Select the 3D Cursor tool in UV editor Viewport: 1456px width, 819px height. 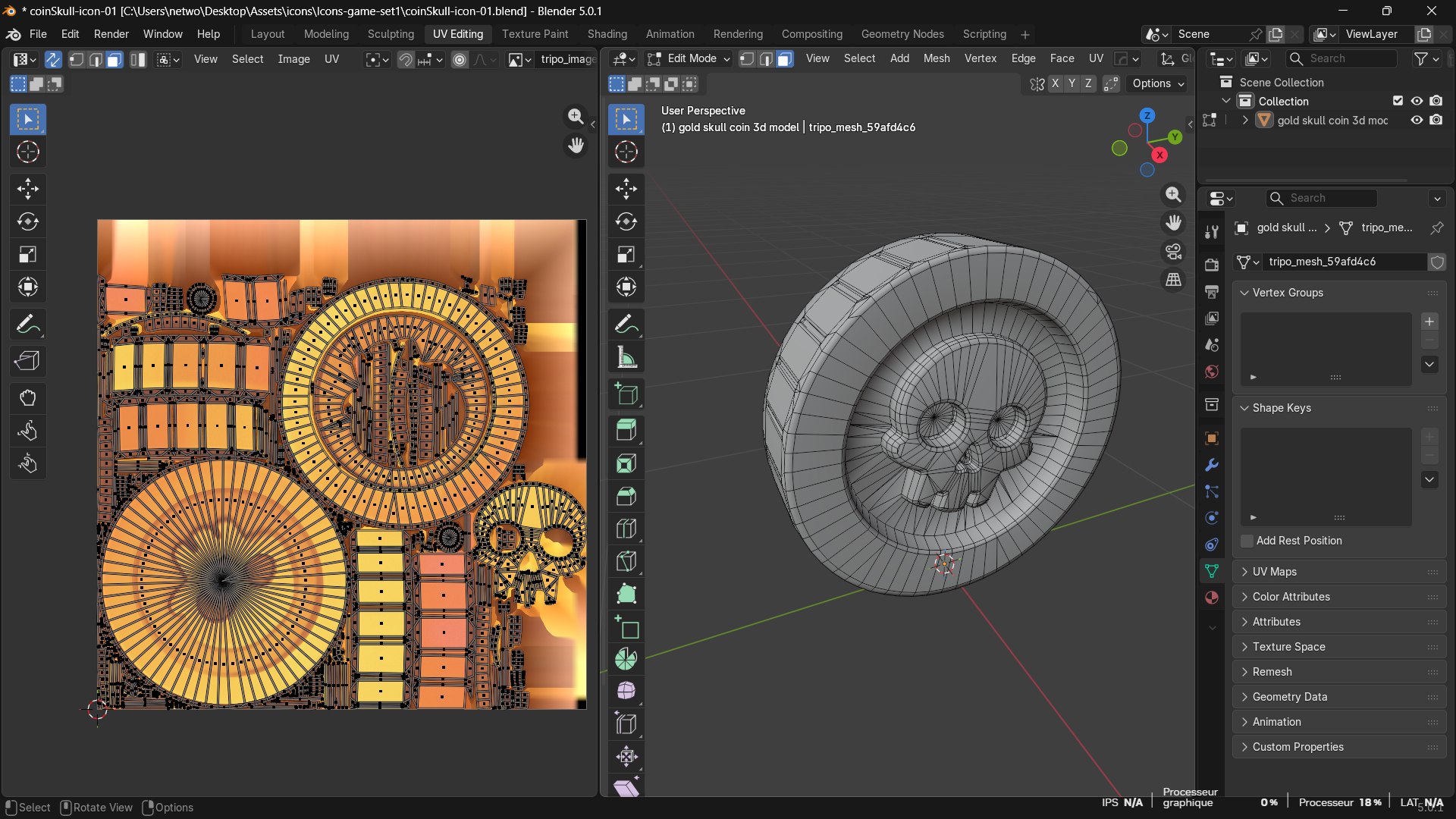point(28,152)
